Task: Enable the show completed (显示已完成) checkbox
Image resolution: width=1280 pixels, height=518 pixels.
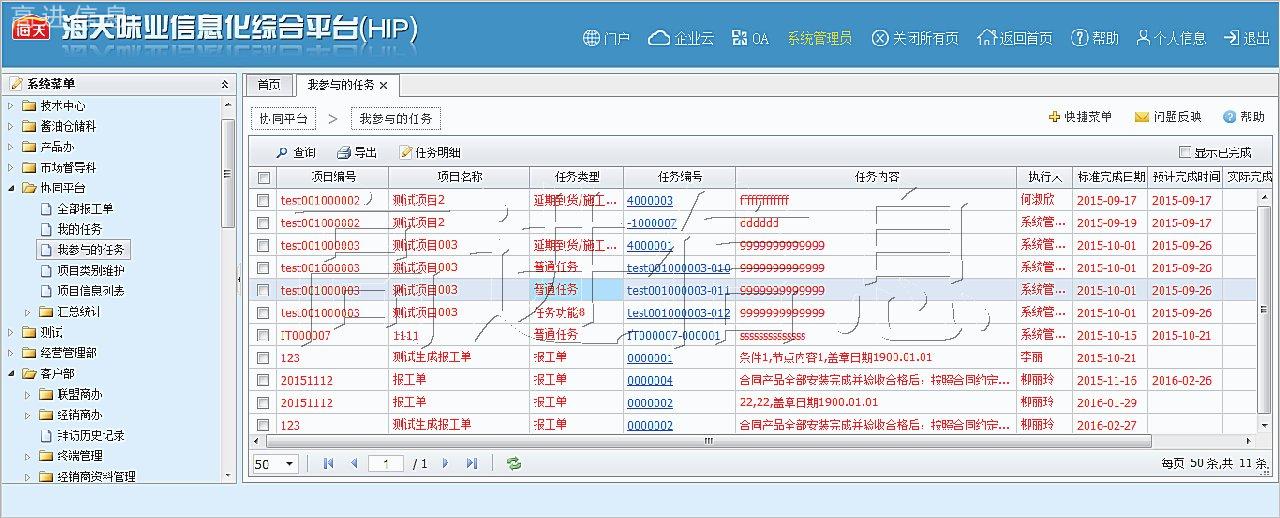Action: tap(1185, 153)
